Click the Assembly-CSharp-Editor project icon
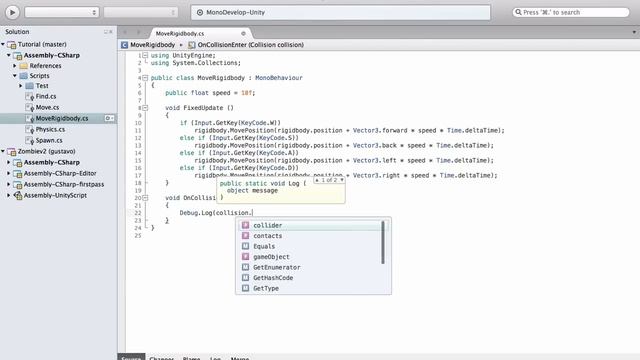Image resolution: width=640 pixels, height=360 pixels. tap(18, 174)
